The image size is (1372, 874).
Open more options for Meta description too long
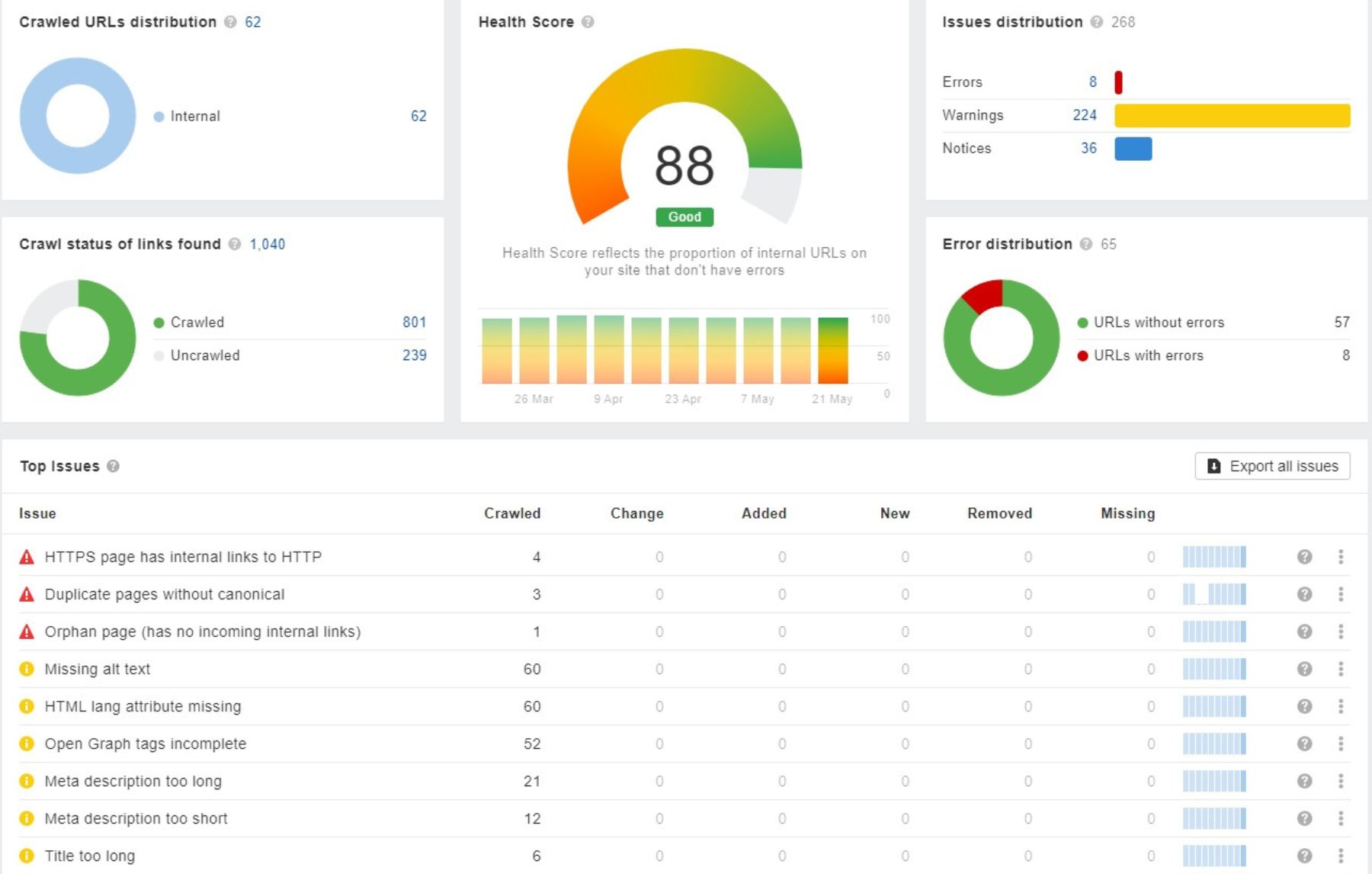(1341, 781)
